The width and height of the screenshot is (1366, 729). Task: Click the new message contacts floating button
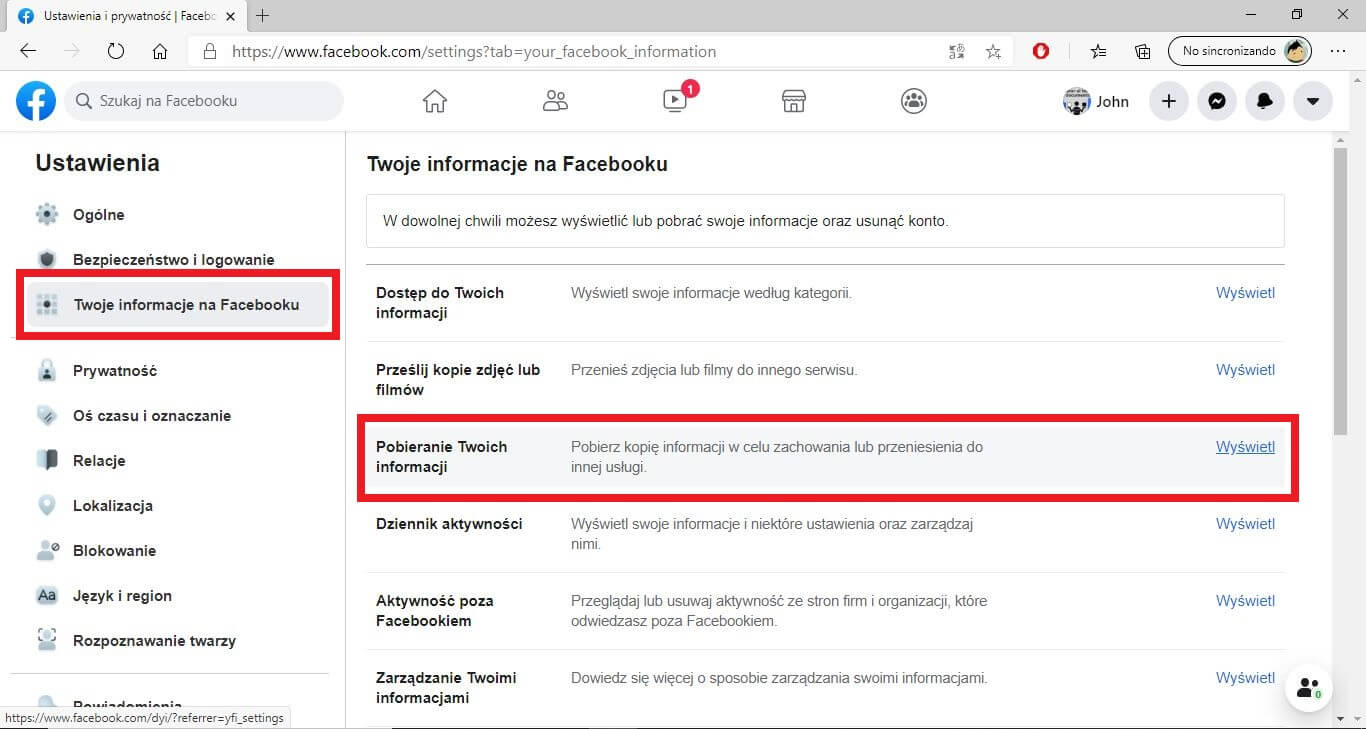(1308, 688)
